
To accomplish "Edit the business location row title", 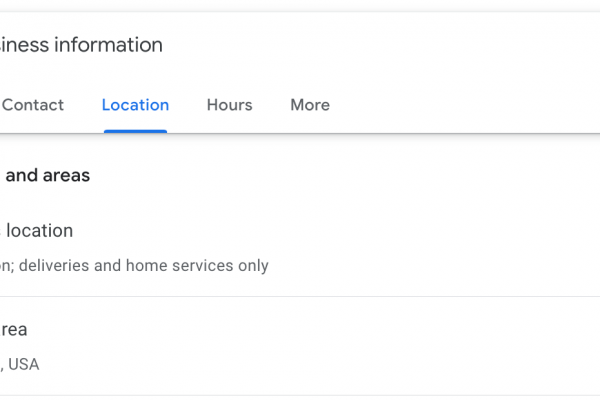I will (x=38, y=231).
